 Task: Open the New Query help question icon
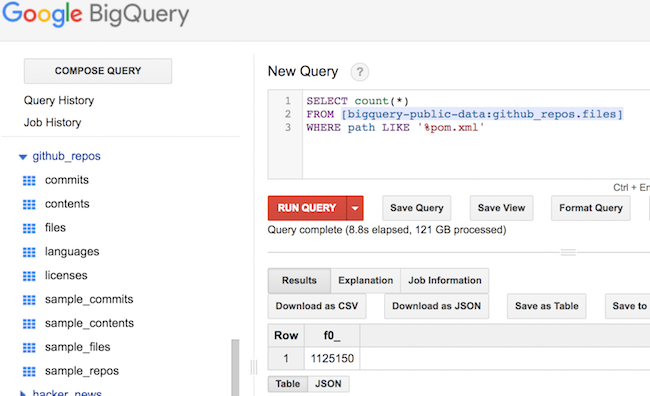point(360,72)
